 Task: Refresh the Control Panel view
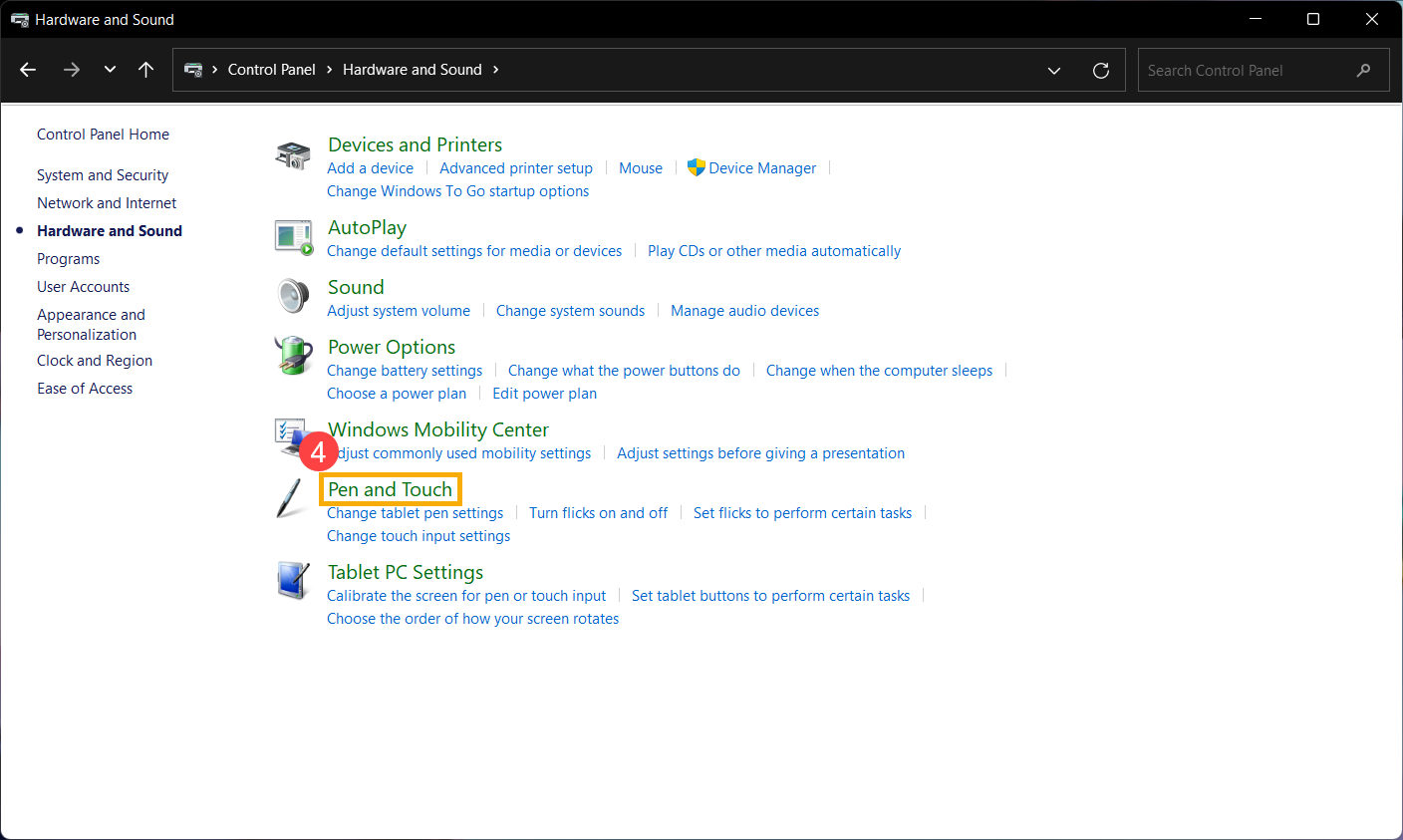pyautogui.click(x=1101, y=70)
